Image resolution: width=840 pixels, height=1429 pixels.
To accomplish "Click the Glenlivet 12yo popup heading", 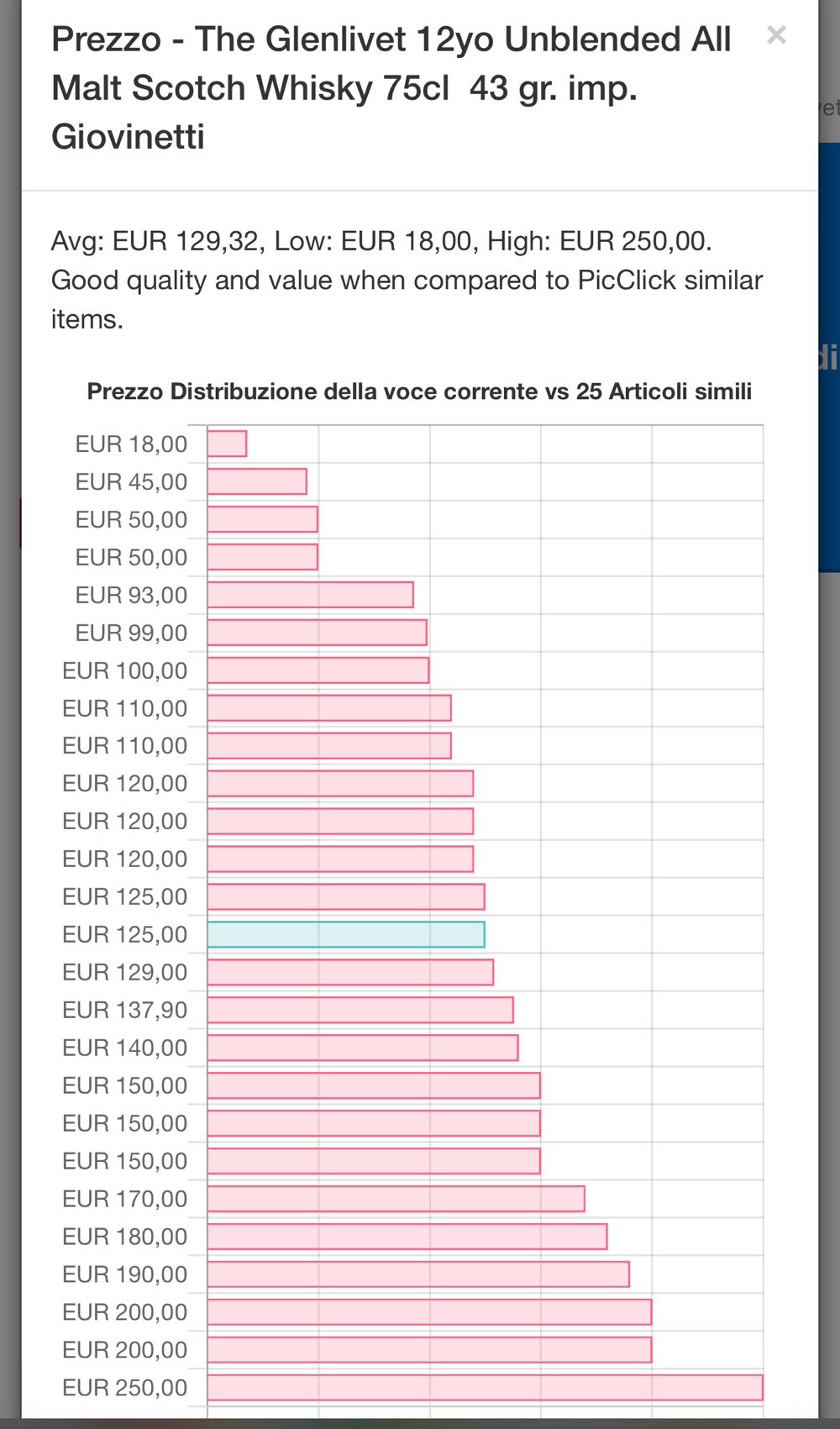I will pos(391,87).
